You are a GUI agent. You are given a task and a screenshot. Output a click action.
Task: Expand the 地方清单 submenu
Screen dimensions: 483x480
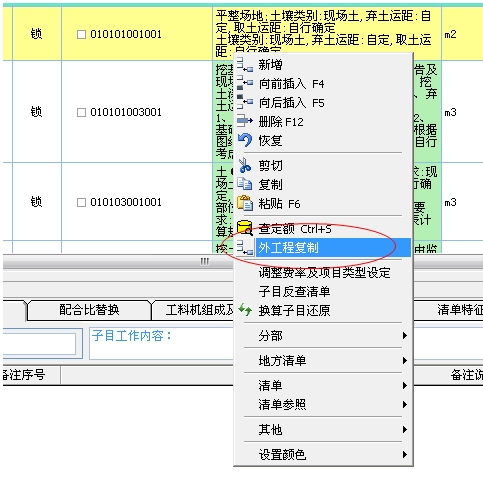(323, 360)
